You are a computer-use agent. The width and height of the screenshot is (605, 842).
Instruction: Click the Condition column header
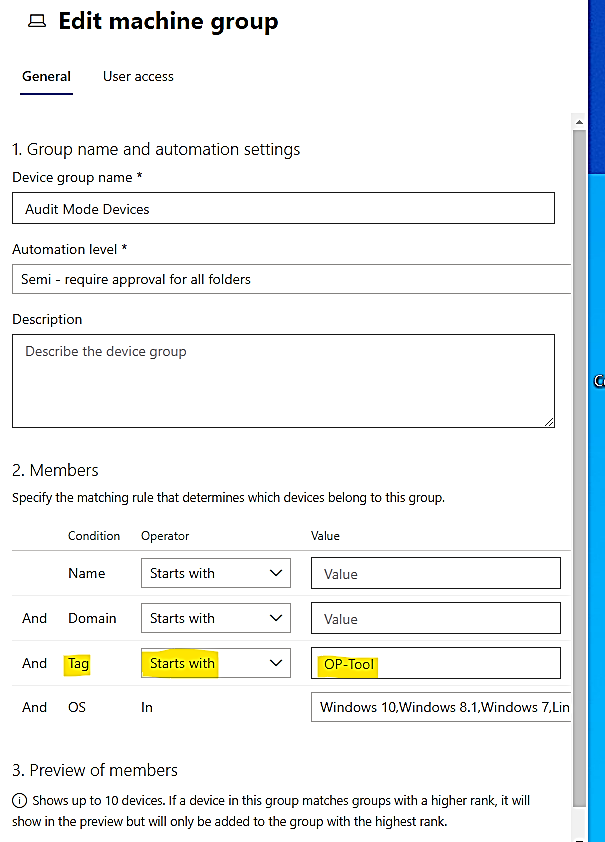point(94,536)
